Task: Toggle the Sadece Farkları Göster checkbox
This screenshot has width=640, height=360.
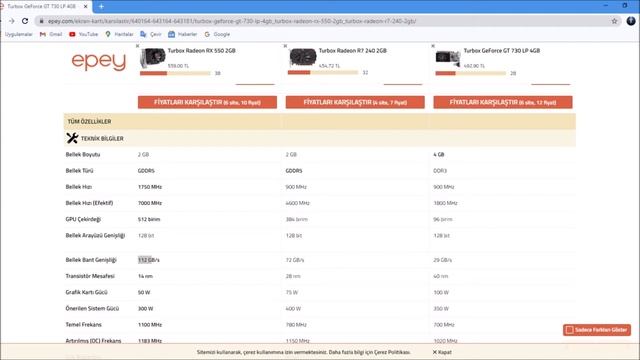Action: (570, 330)
